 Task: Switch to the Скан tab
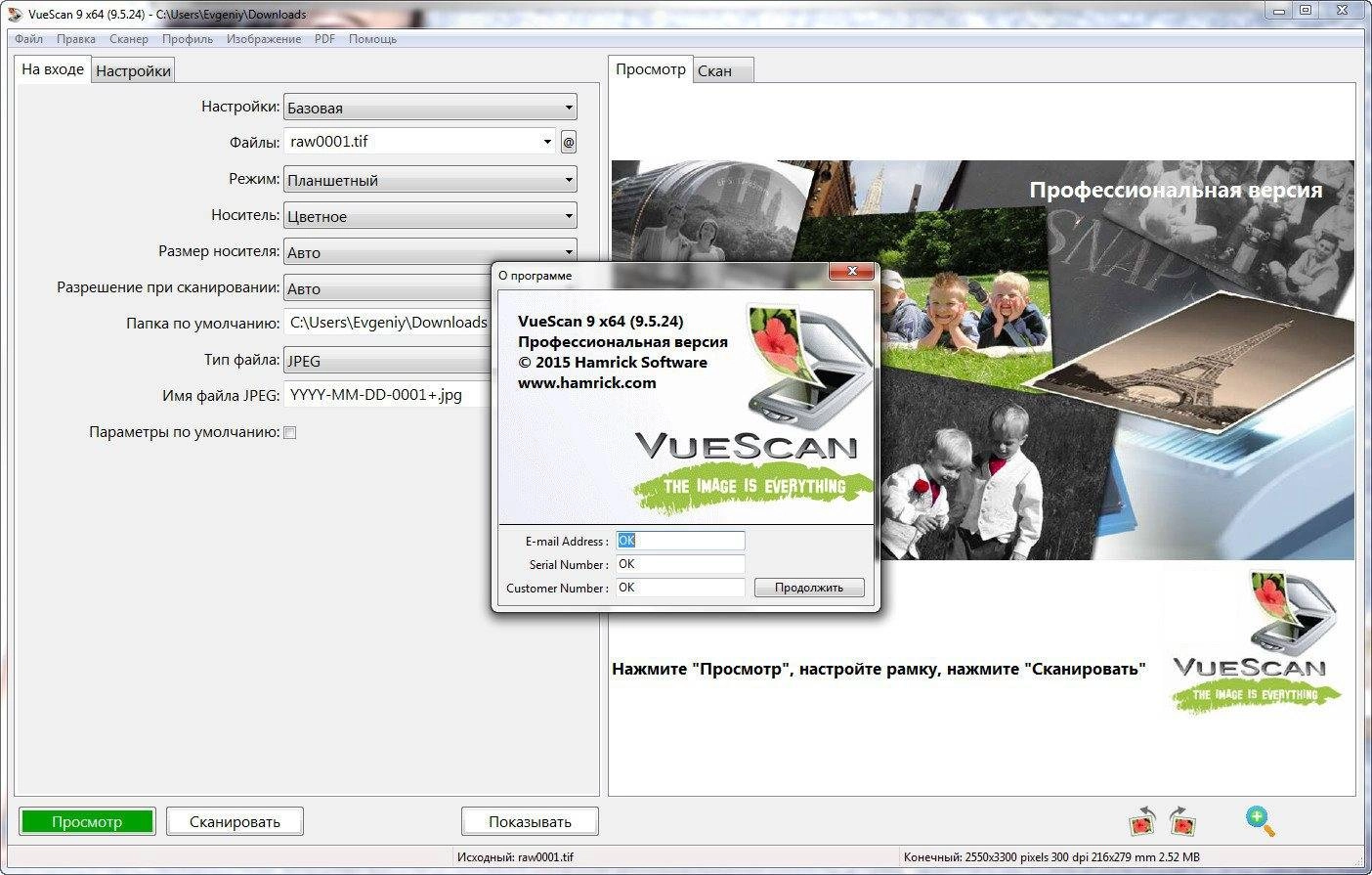(723, 70)
